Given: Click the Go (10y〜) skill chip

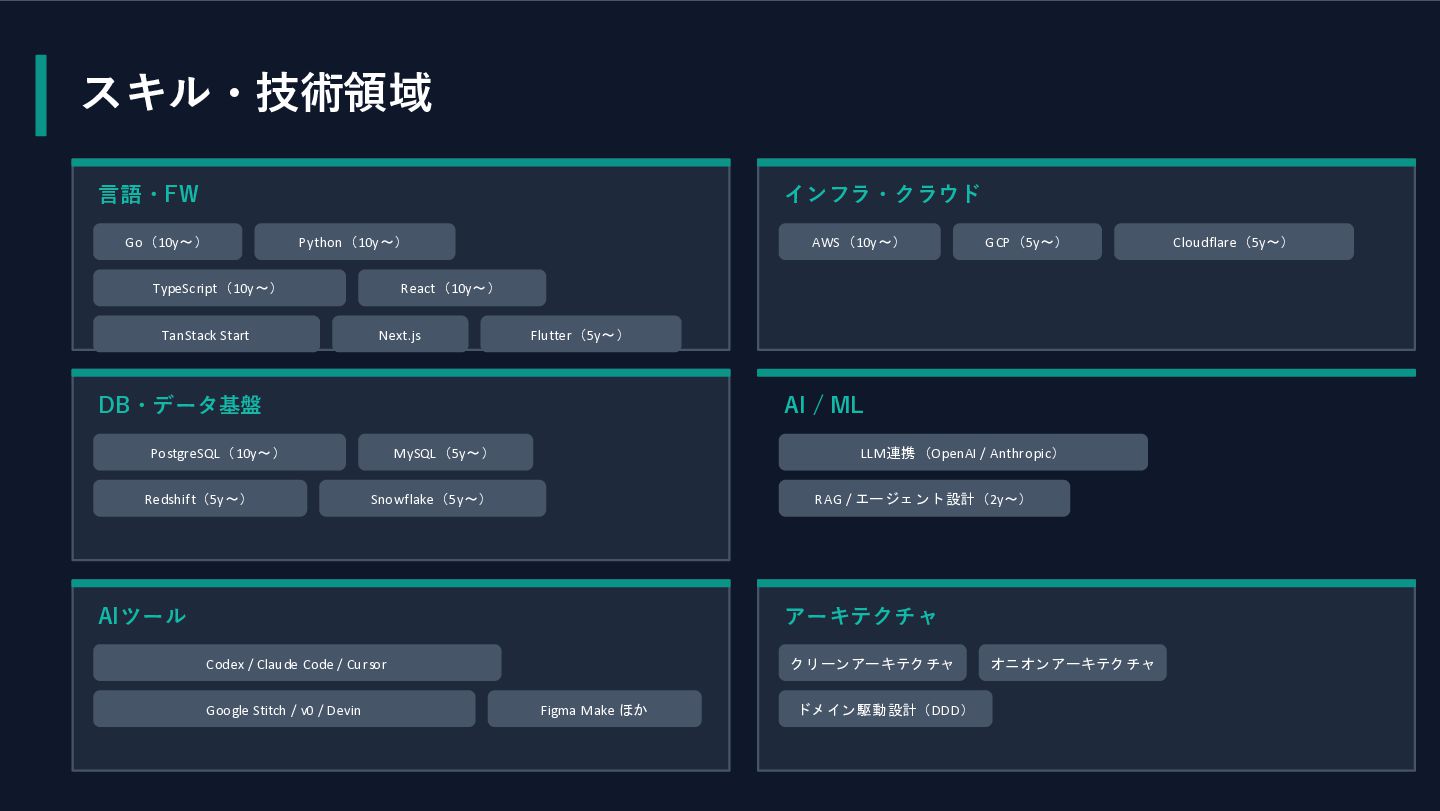Looking at the screenshot, I should click(167, 242).
